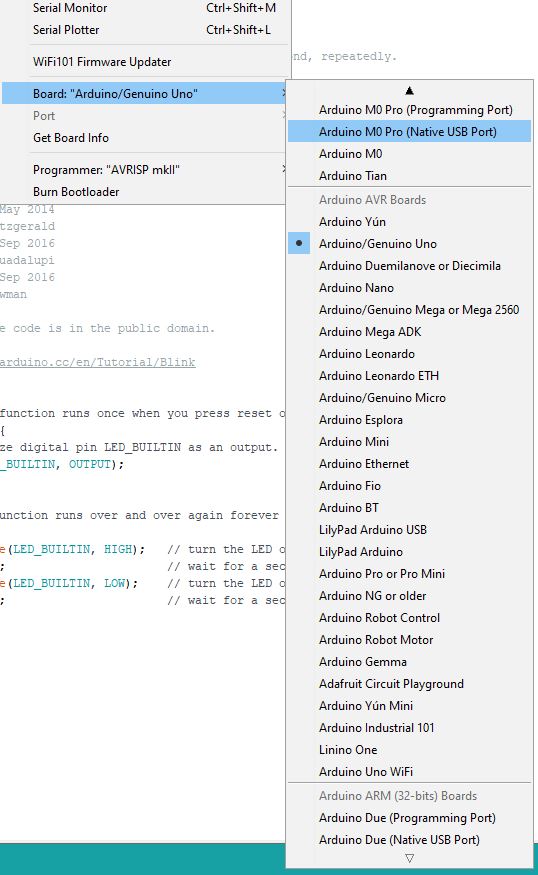This screenshot has height=875, width=538.
Task: Select Arduino Pro or Pro Mini
Action: click(x=409, y=574)
